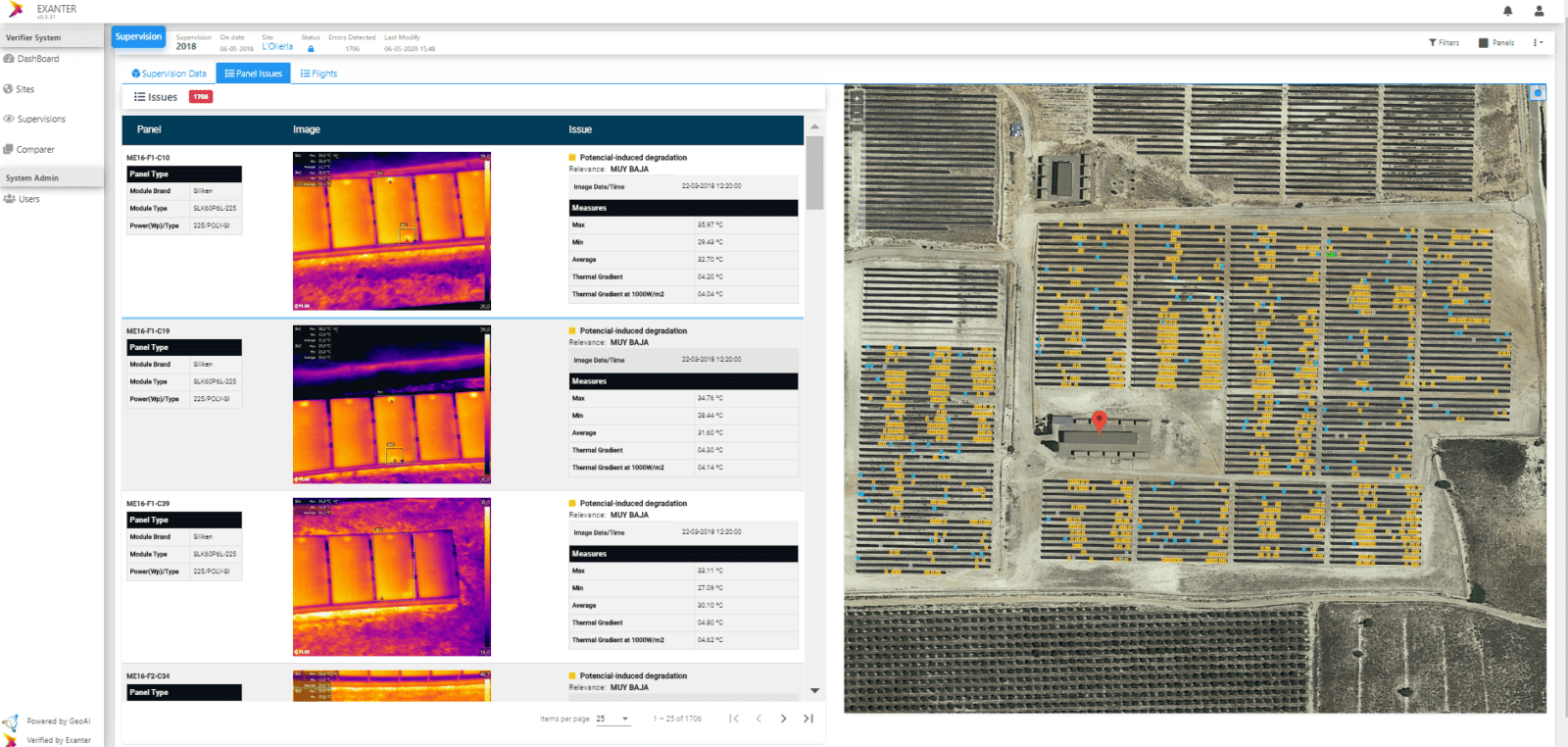Viewport: 1568px width, 747px height.
Task: Click Average value 31.60 °C
Action: 710,433
